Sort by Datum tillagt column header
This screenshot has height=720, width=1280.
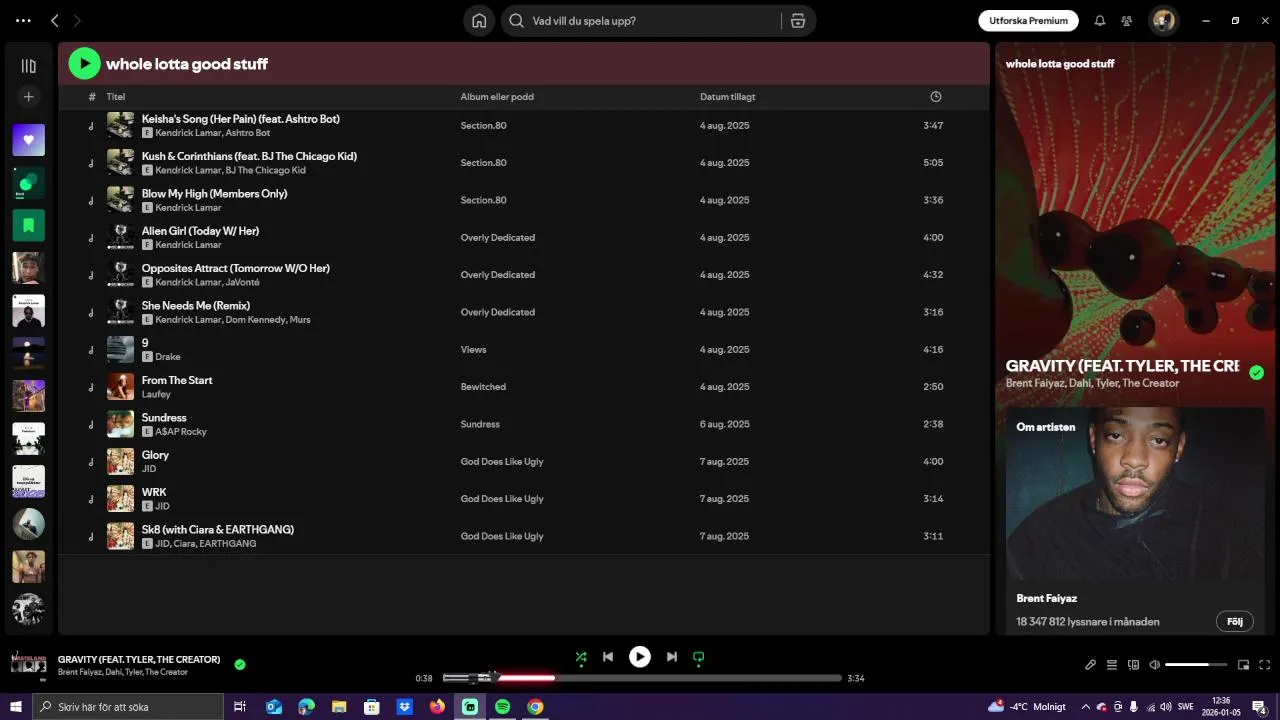coord(728,97)
